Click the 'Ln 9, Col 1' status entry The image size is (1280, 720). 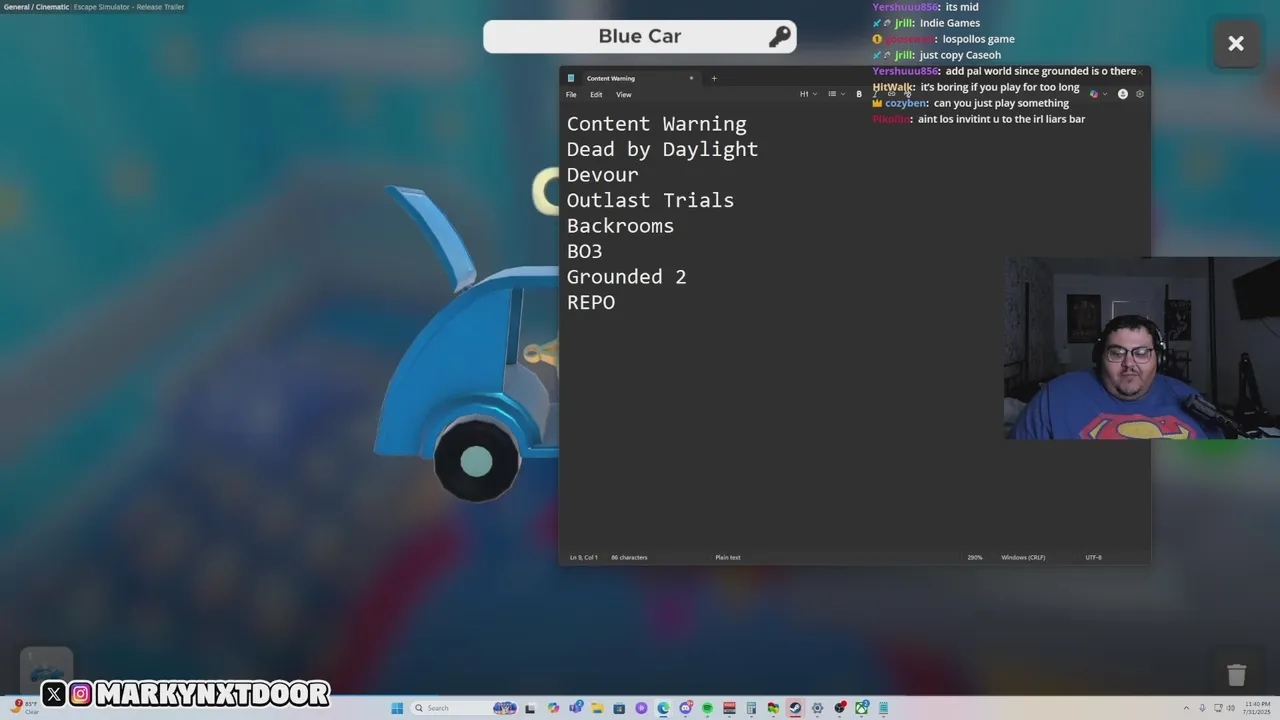583,557
